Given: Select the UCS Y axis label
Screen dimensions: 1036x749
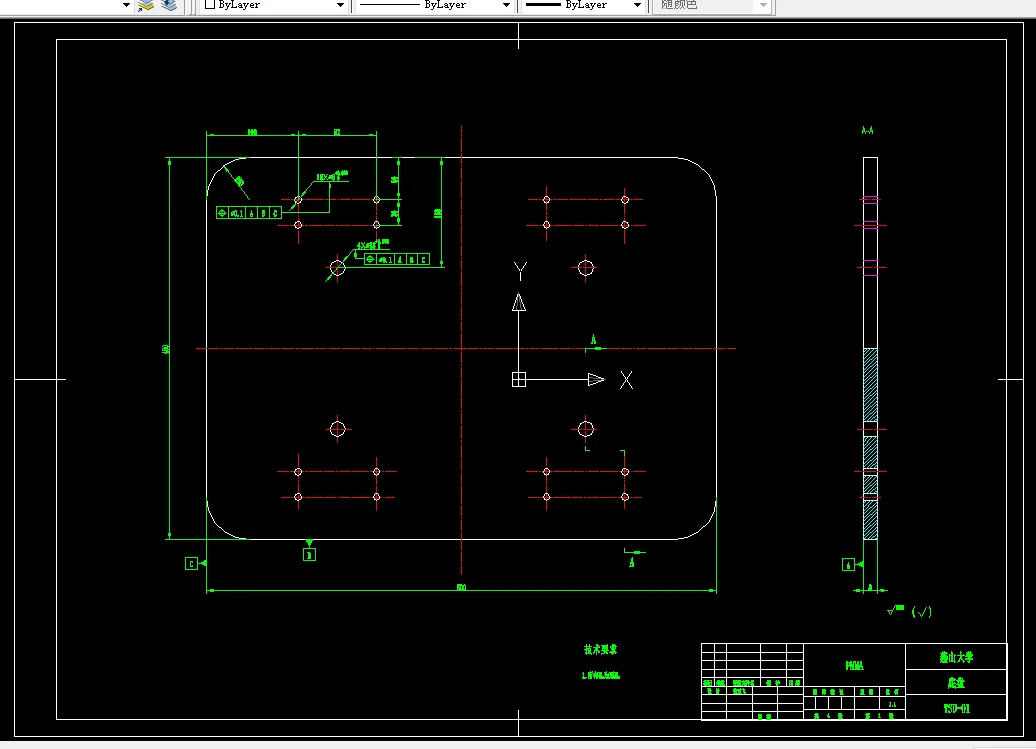Looking at the screenshot, I should coord(520,271).
